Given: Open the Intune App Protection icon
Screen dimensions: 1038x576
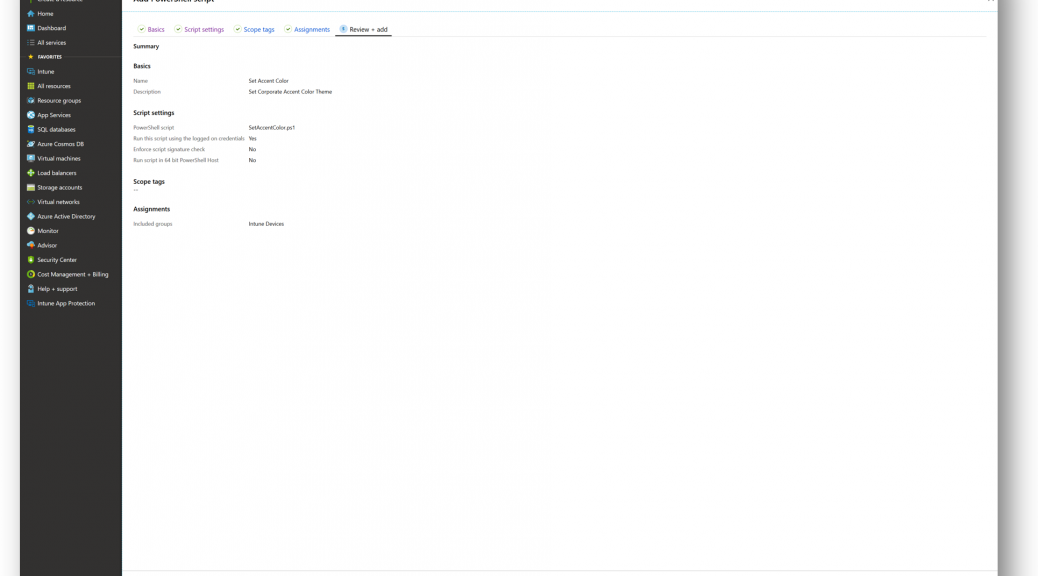Looking at the screenshot, I should click(30, 303).
